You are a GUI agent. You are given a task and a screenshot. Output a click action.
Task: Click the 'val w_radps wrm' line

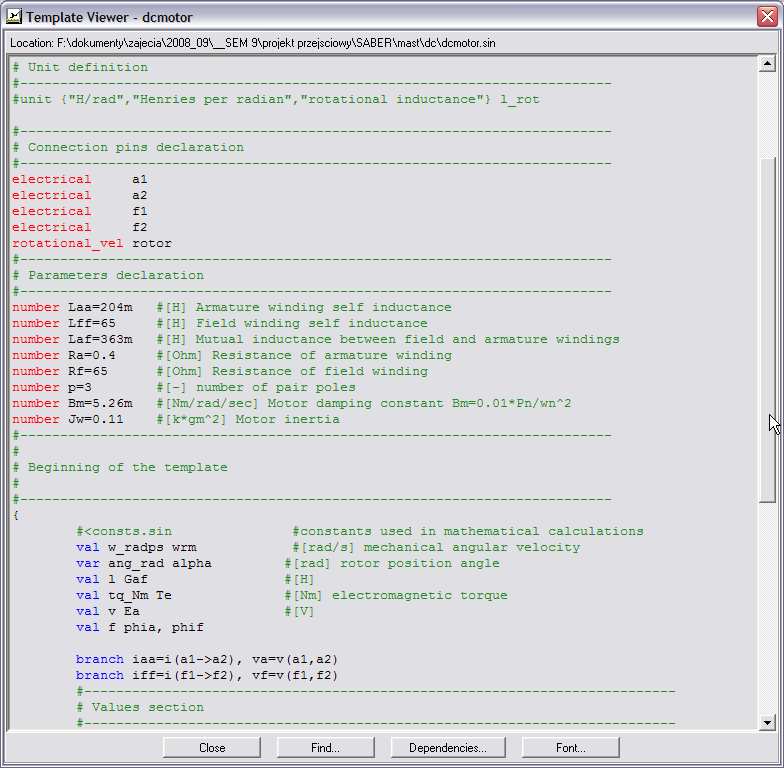tap(136, 547)
